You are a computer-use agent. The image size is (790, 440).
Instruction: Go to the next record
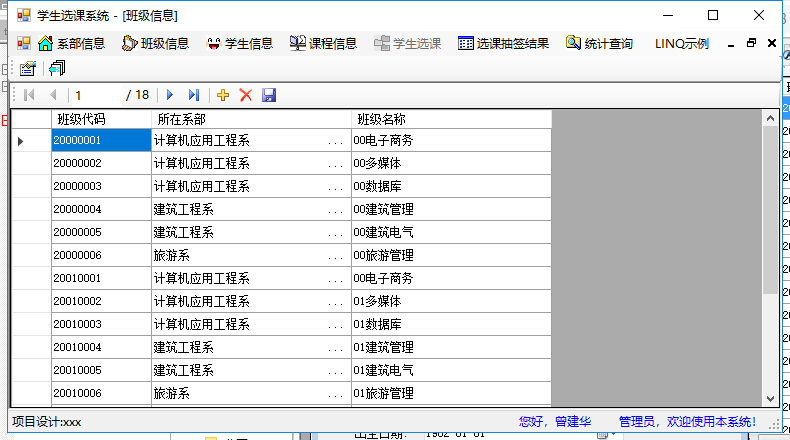tap(170, 95)
